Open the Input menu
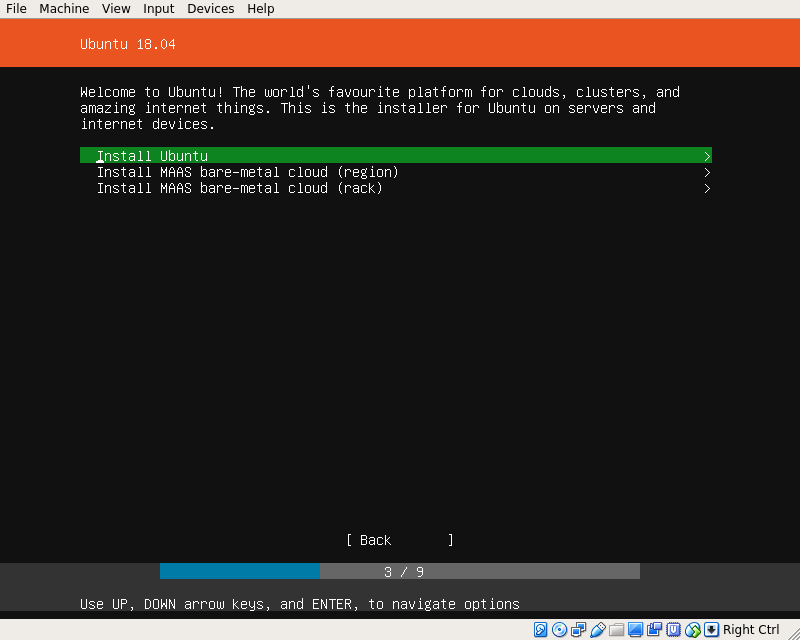The height and width of the screenshot is (640, 800). pos(158,9)
